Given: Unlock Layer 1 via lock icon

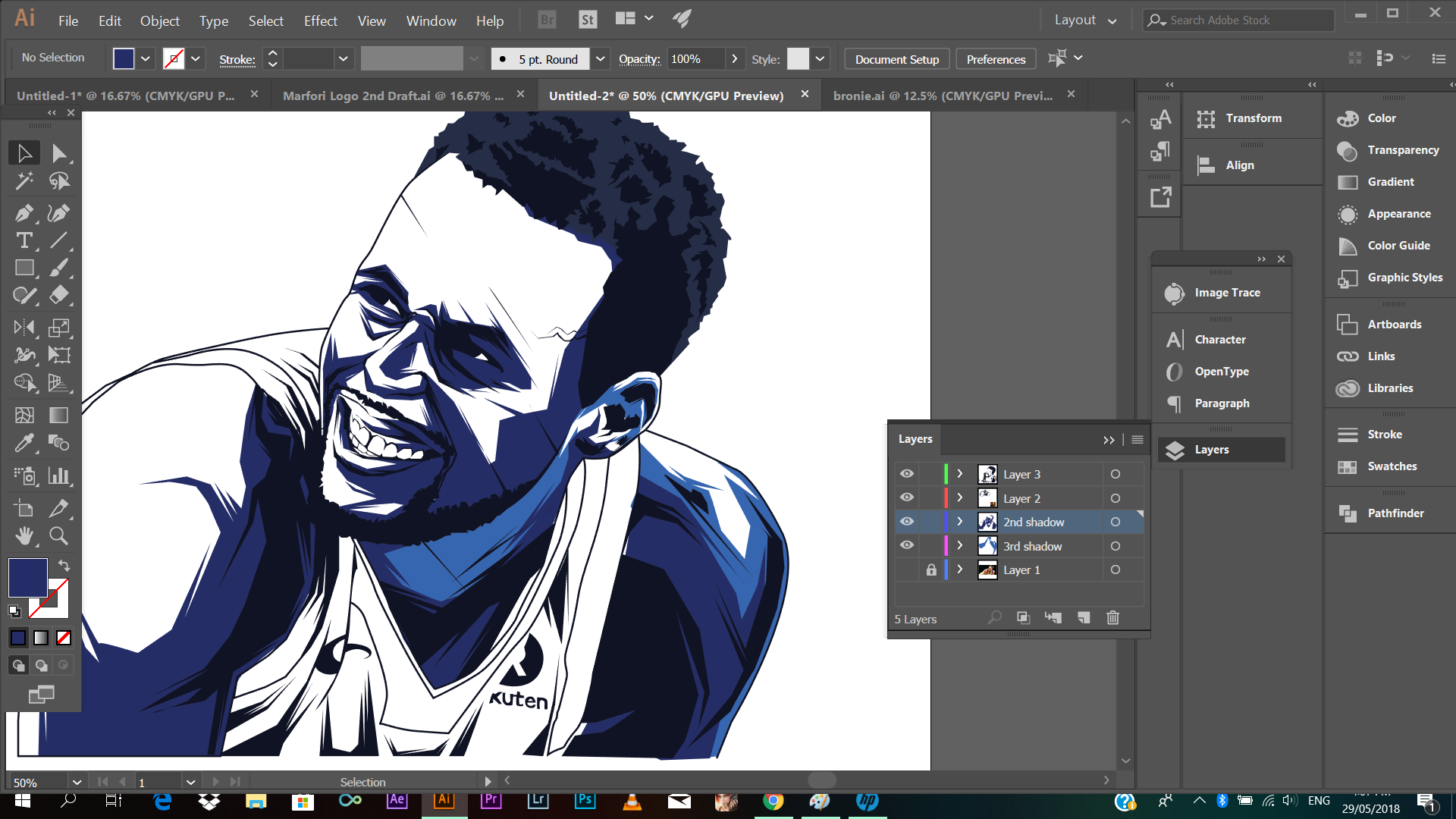Looking at the screenshot, I should [931, 570].
